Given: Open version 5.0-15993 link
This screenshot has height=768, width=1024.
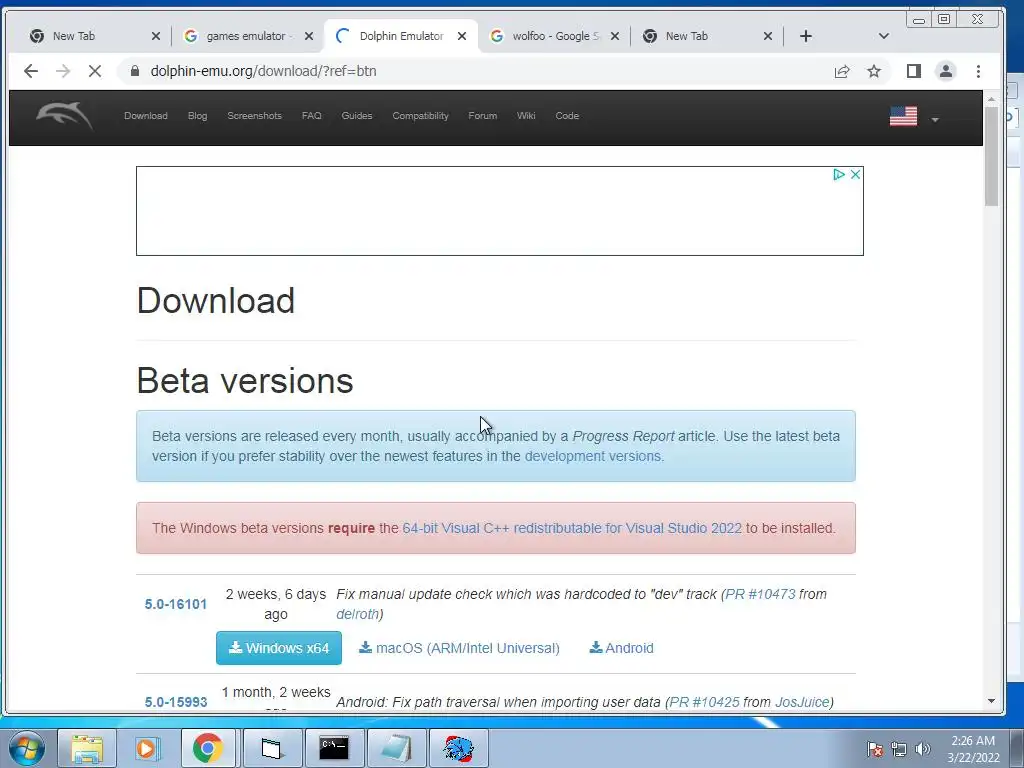Looking at the screenshot, I should tap(176, 702).
